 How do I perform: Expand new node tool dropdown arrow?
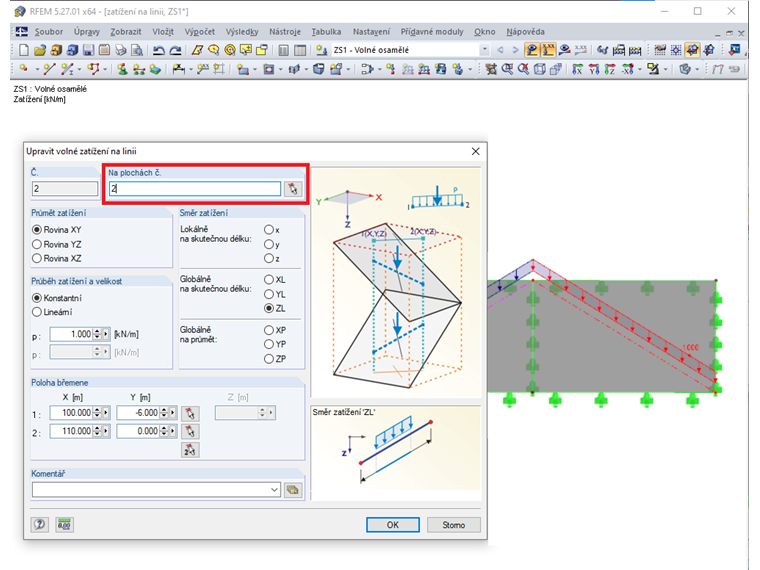point(36,70)
